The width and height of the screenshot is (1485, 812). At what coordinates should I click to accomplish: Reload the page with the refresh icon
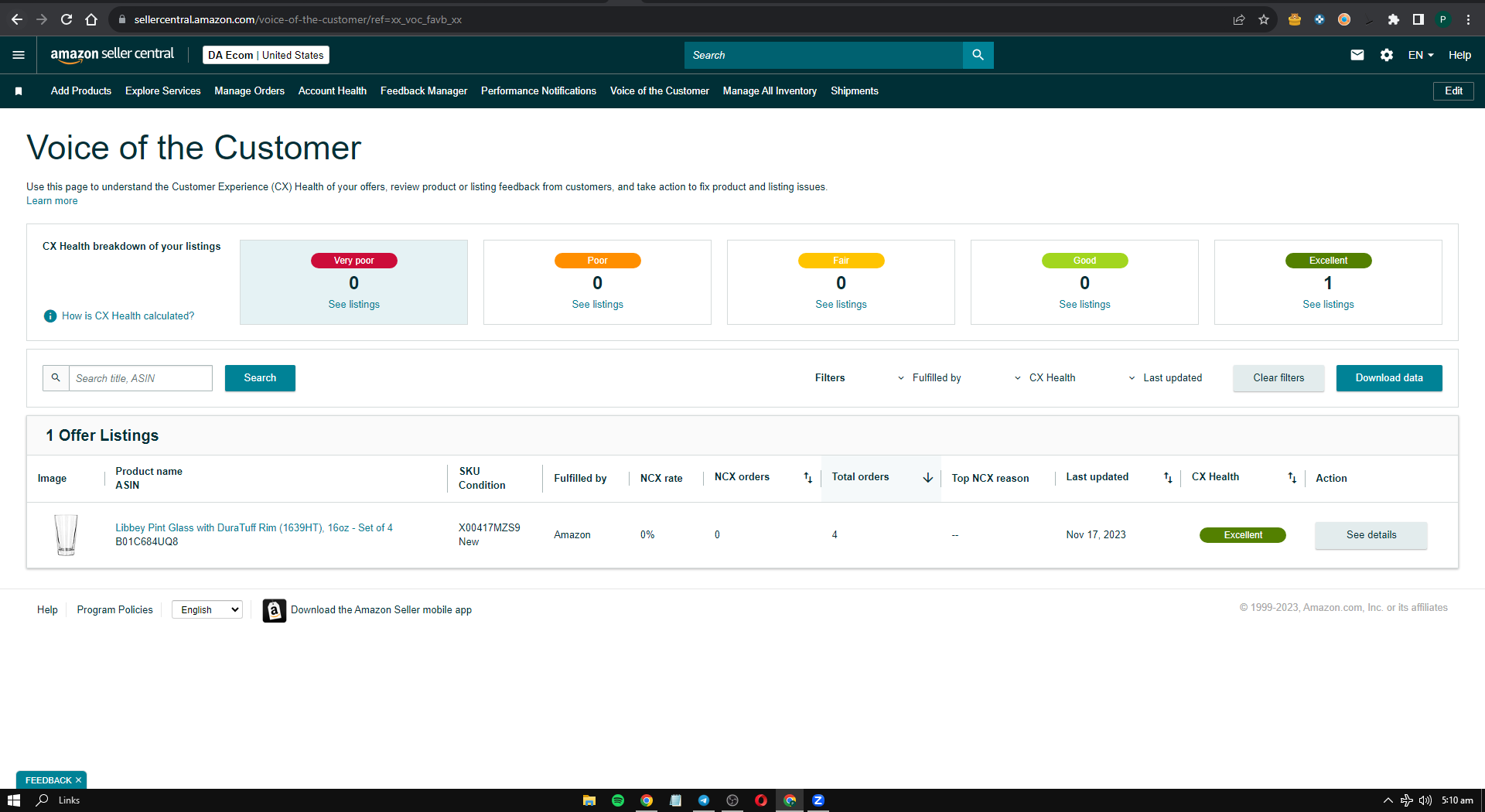[67, 19]
